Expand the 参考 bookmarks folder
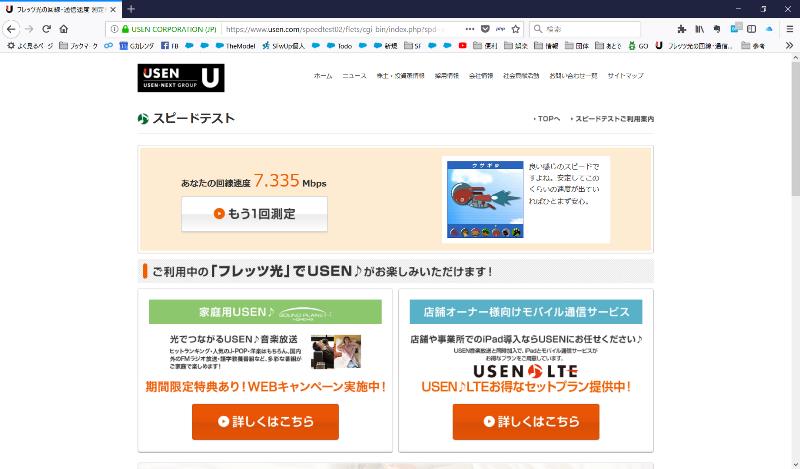This screenshot has height=469, width=800. click(x=753, y=46)
